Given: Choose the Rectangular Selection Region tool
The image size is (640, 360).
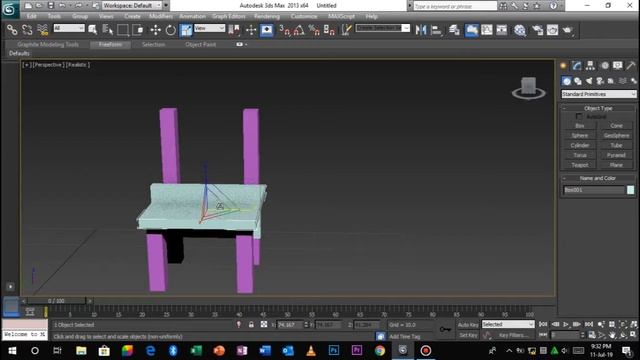Looking at the screenshot, I should click(122, 30).
